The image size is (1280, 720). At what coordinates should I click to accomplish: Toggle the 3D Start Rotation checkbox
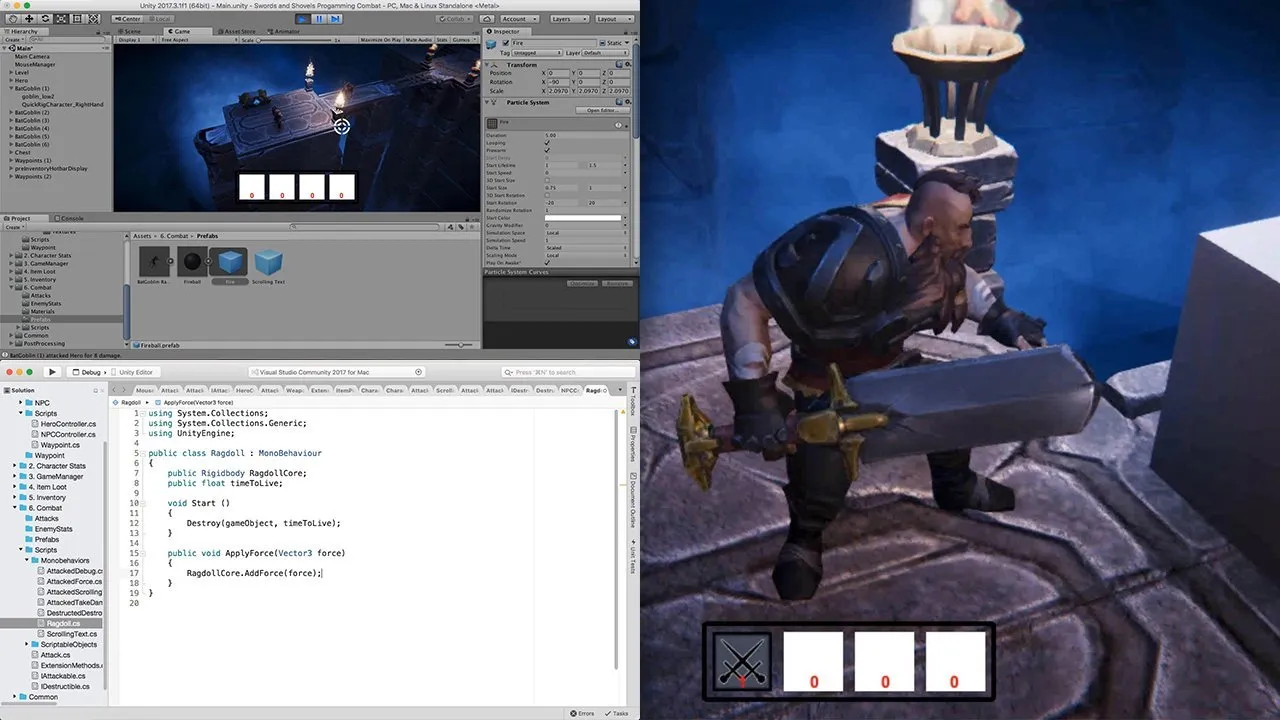tap(547, 195)
